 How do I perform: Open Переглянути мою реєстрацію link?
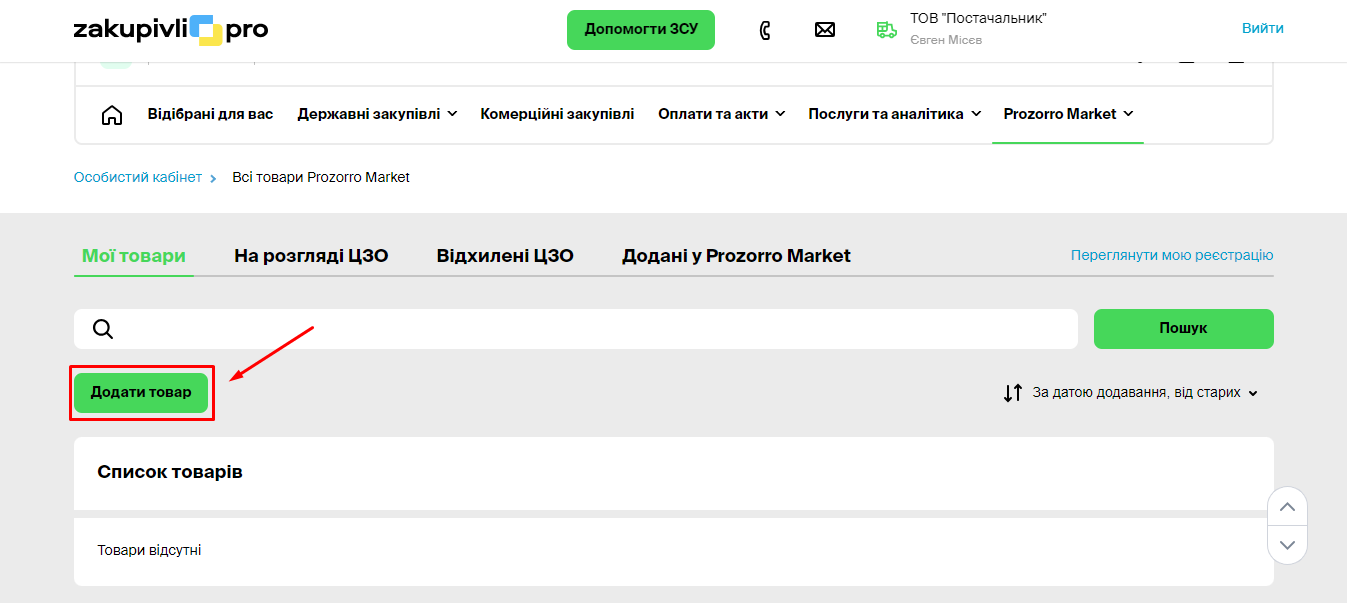pyautogui.click(x=1172, y=255)
